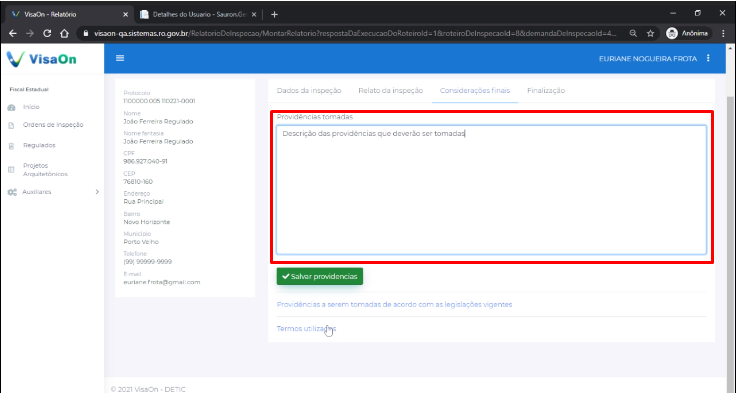Click the VisaOn logo

point(42,59)
